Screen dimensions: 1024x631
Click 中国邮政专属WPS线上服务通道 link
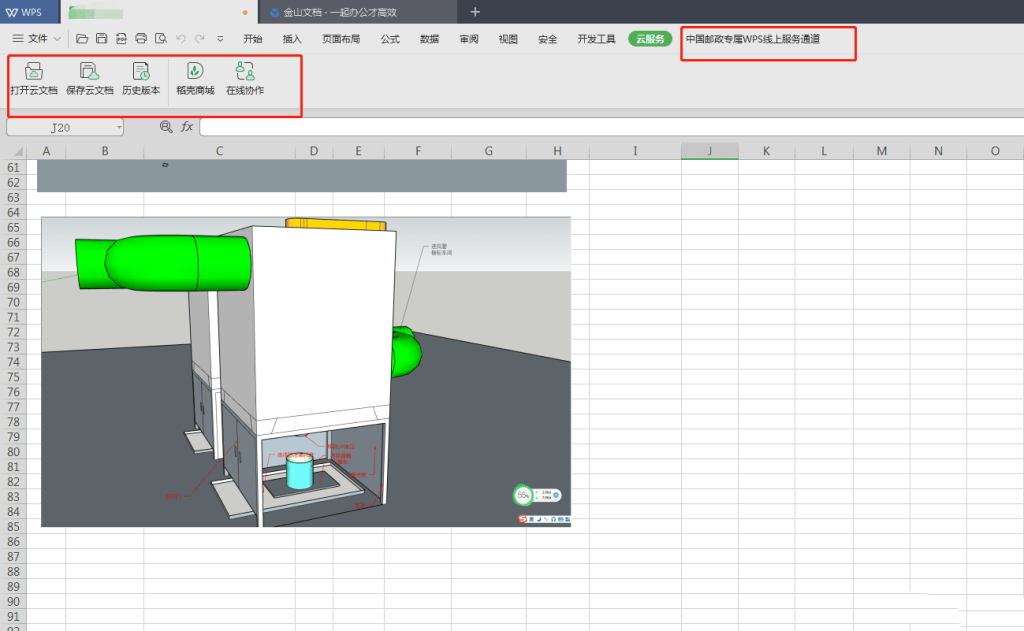tap(753, 39)
